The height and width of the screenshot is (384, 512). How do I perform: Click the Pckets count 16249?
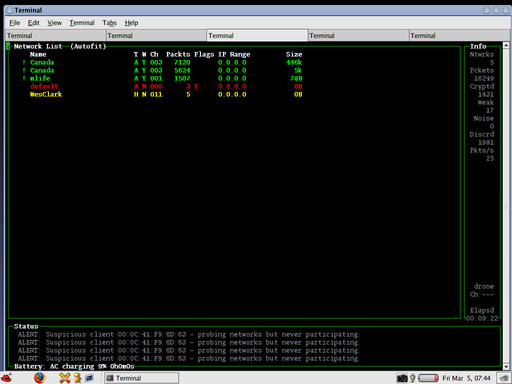coord(484,78)
